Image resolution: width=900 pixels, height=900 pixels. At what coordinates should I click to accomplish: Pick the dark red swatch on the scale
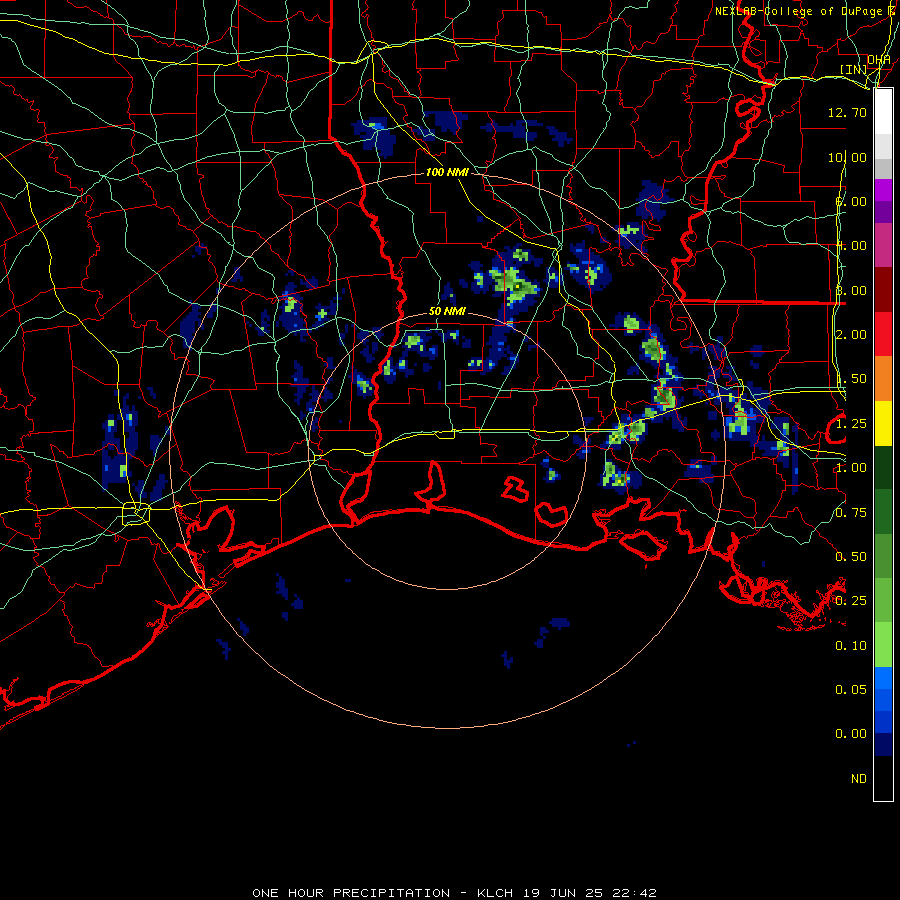(883, 290)
